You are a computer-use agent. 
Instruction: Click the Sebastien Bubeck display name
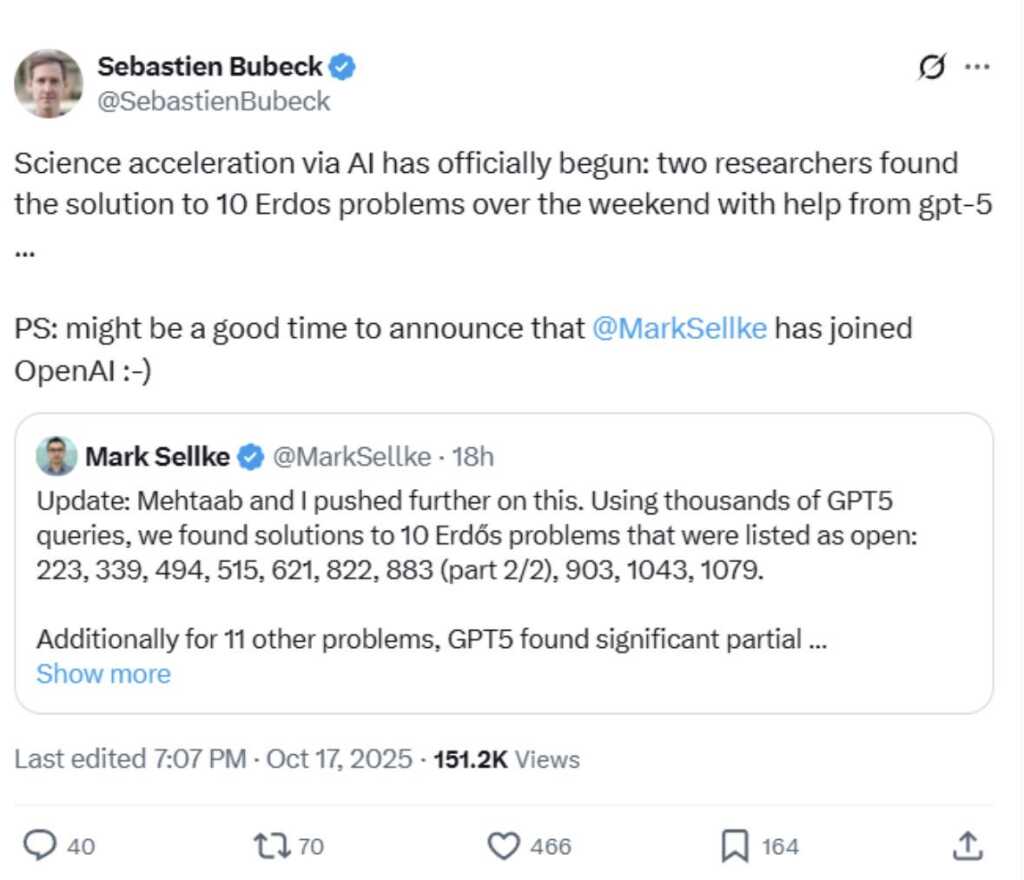coord(210,67)
